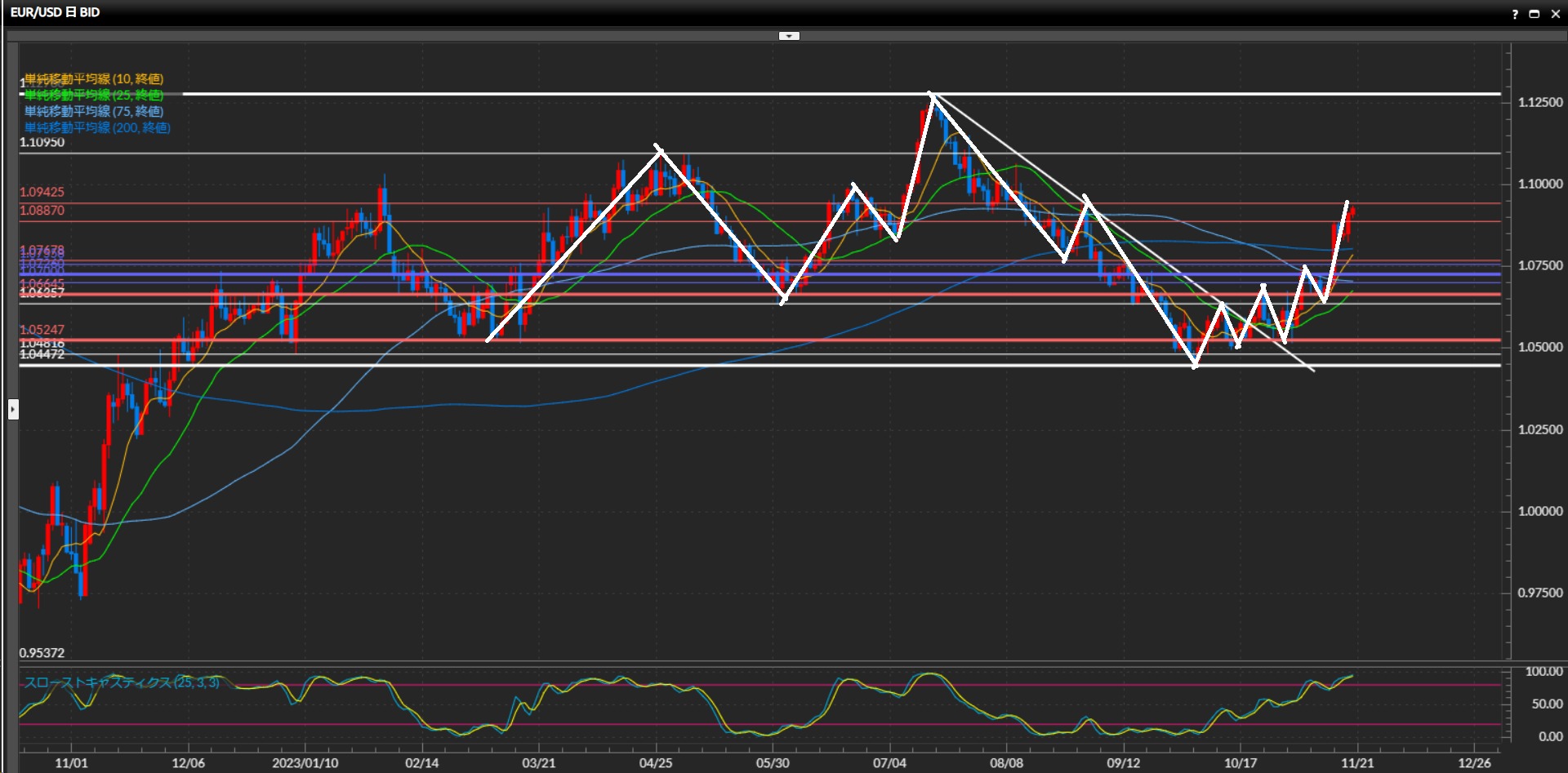
Task: Click the 単純移動平均線 (200, 終値) indicator label
Action: pyautogui.click(x=97, y=128)
